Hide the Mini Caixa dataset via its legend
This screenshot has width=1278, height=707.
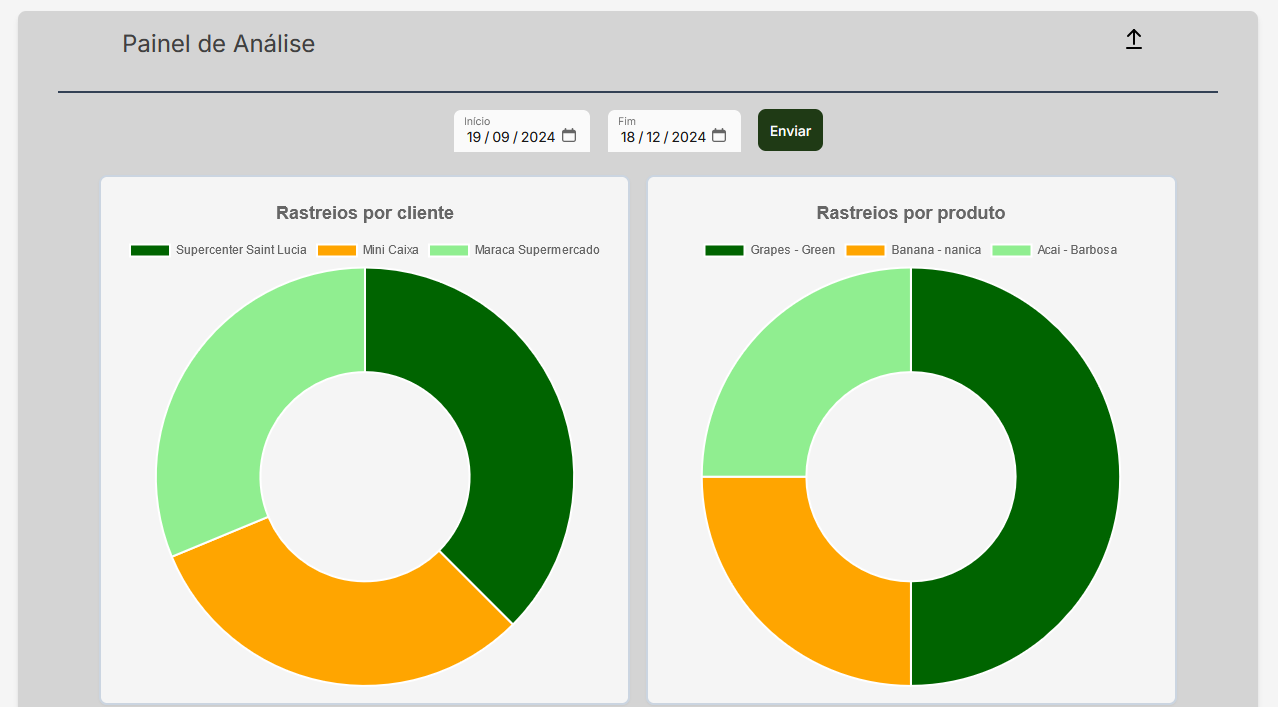click(367, 250)
